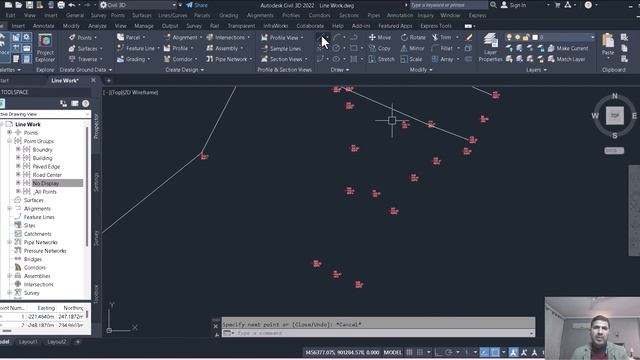Toggle grid display in status bar
The height and width of the screenshot is (360, 640).
pyautogui.click(x=409, y=352)
